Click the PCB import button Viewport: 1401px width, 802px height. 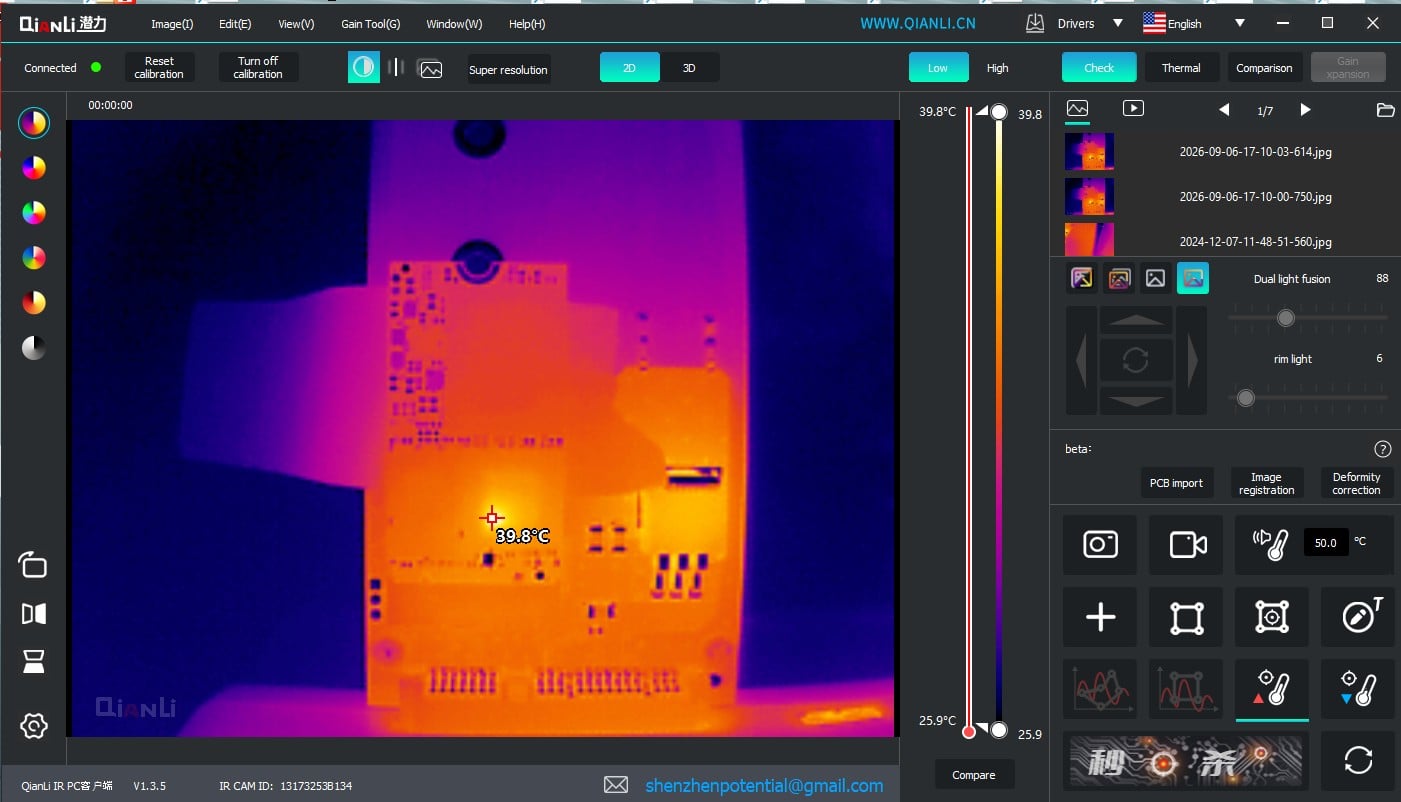point(1176,483)
